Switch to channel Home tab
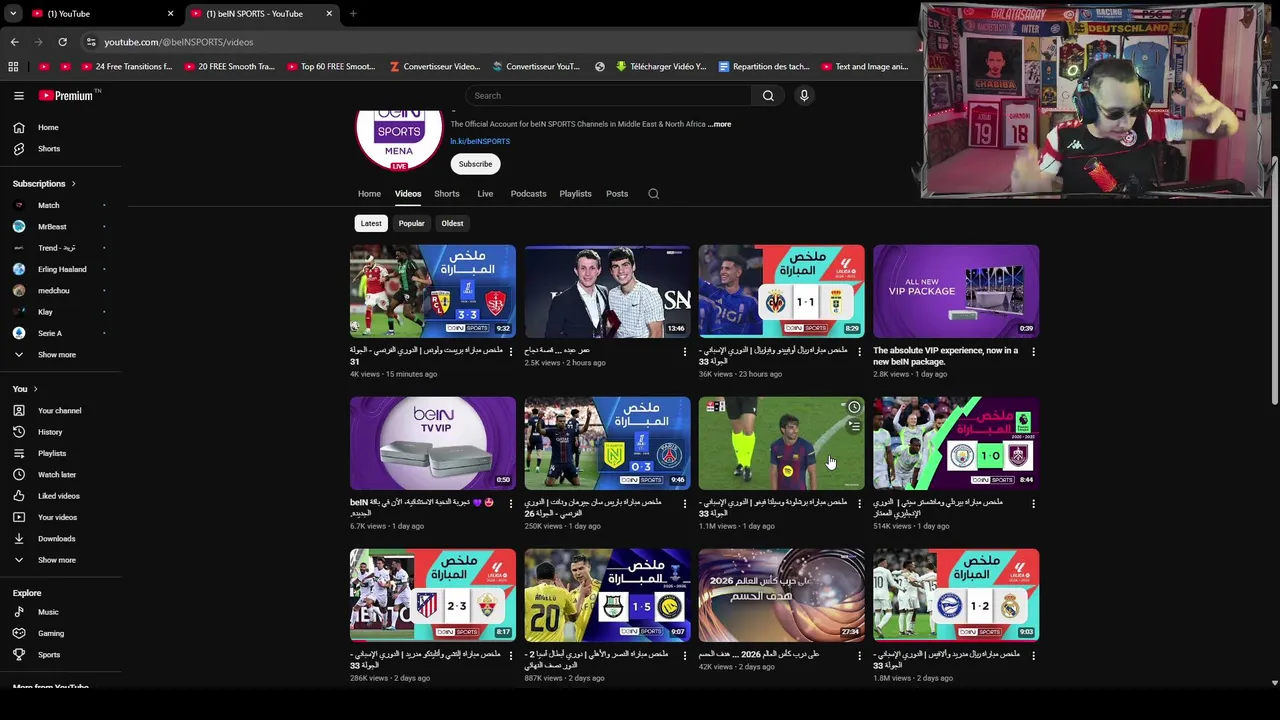This screenshot has width=1280, height=720. click(x=369, y=193)
